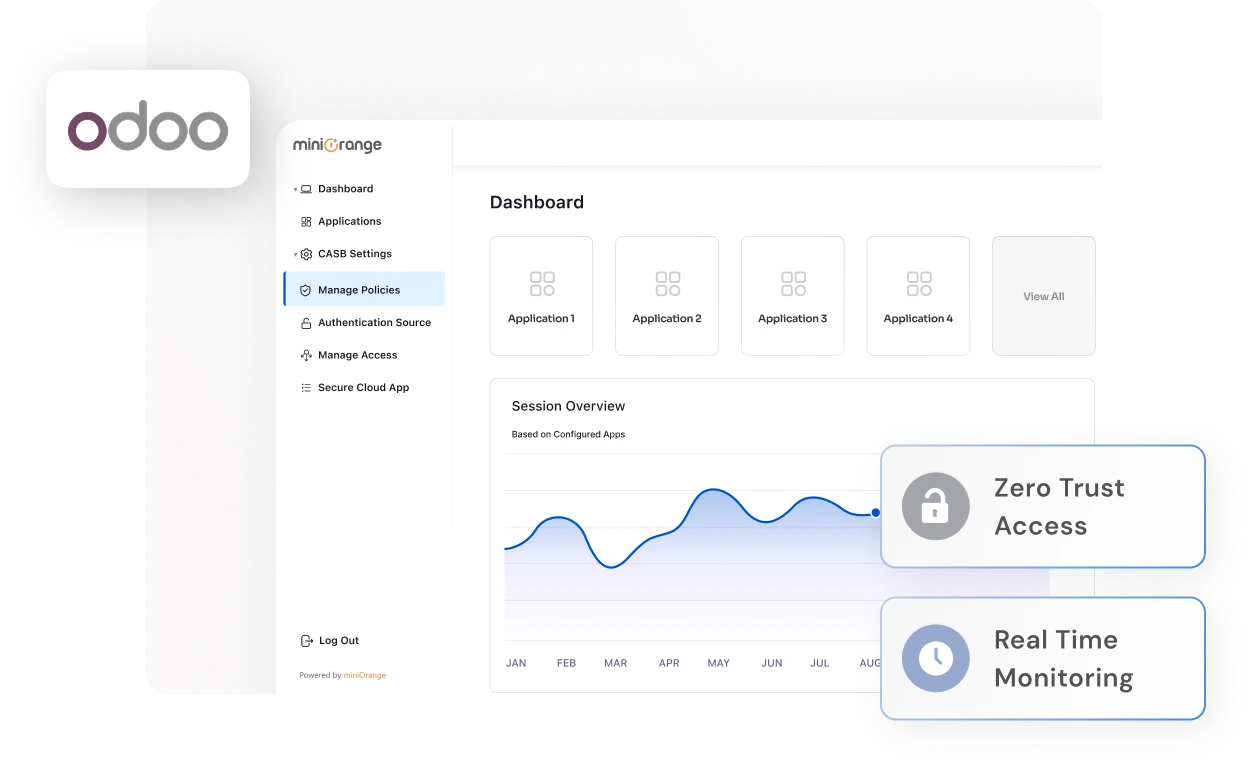This screenshot has width=1252, height=767.
Task: Click the Real Time Monitoring clock icon
Action: [935, 658]
